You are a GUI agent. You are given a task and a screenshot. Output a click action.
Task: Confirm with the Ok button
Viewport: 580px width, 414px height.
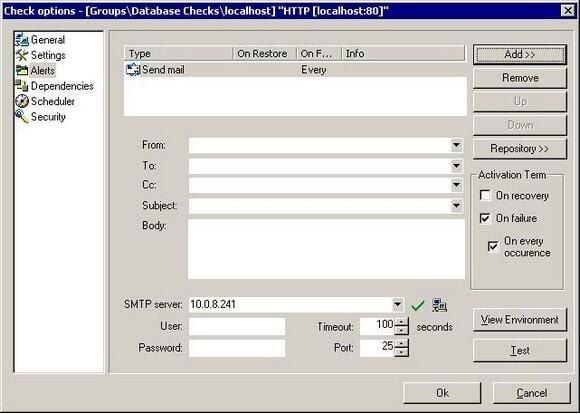click(442, 393)
